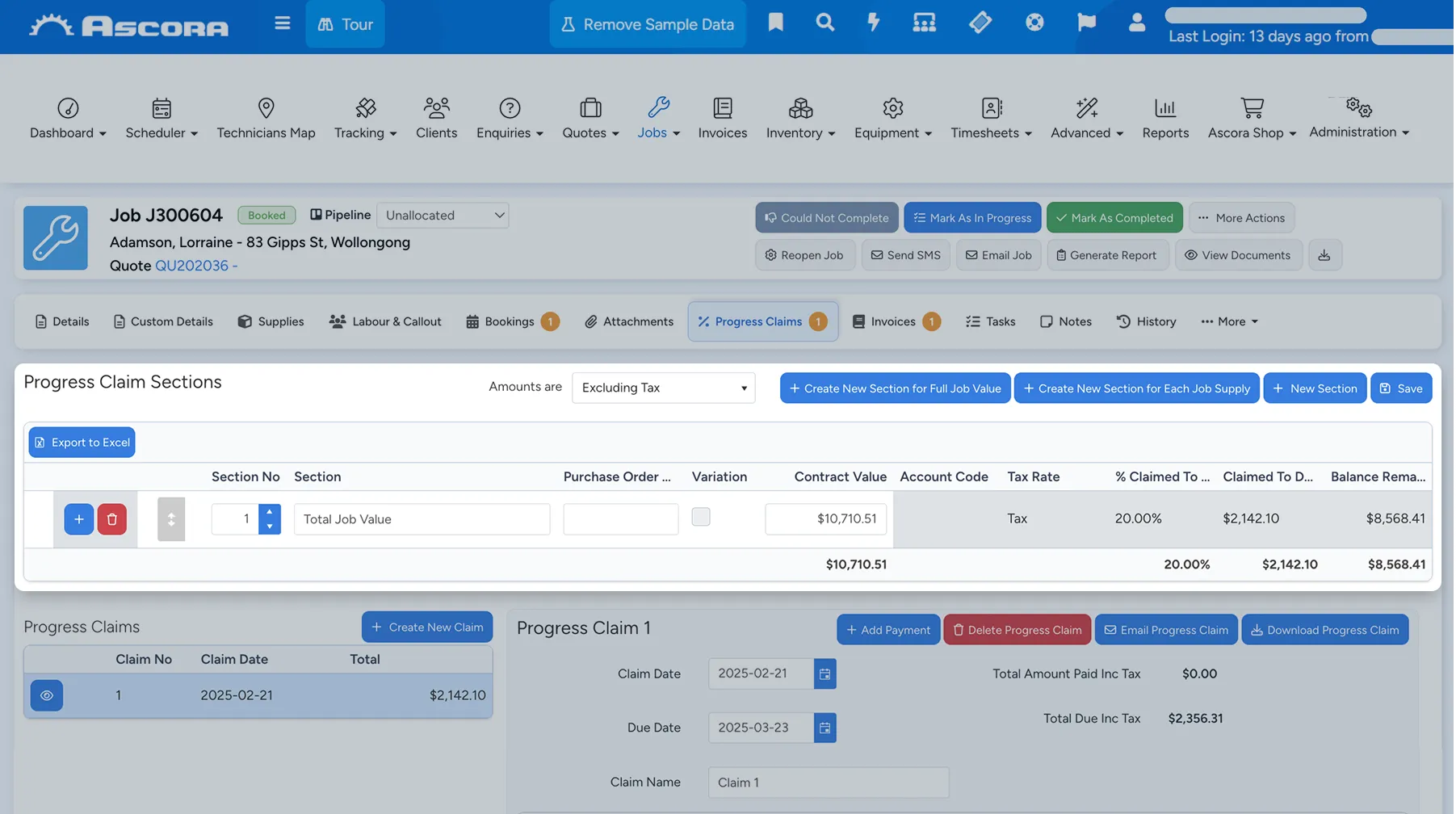Open the Reports navigation item
1456x814 pixels.
coord(1165,118)
